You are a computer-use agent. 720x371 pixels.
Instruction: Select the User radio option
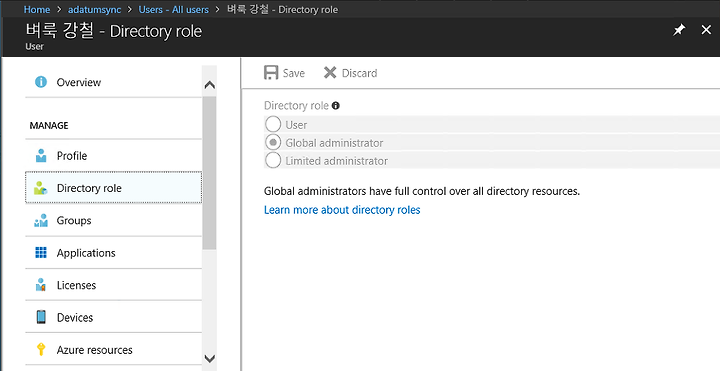pos(273,124)
